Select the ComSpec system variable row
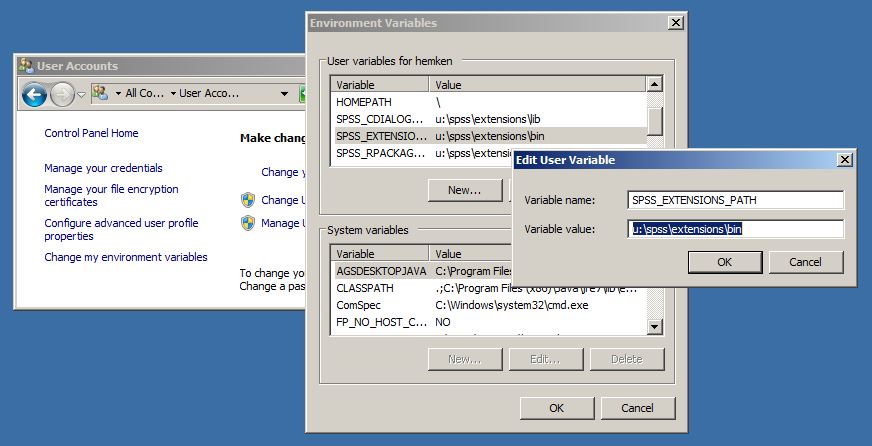Viewport: 872px width, 446px height. click(490, 305)
